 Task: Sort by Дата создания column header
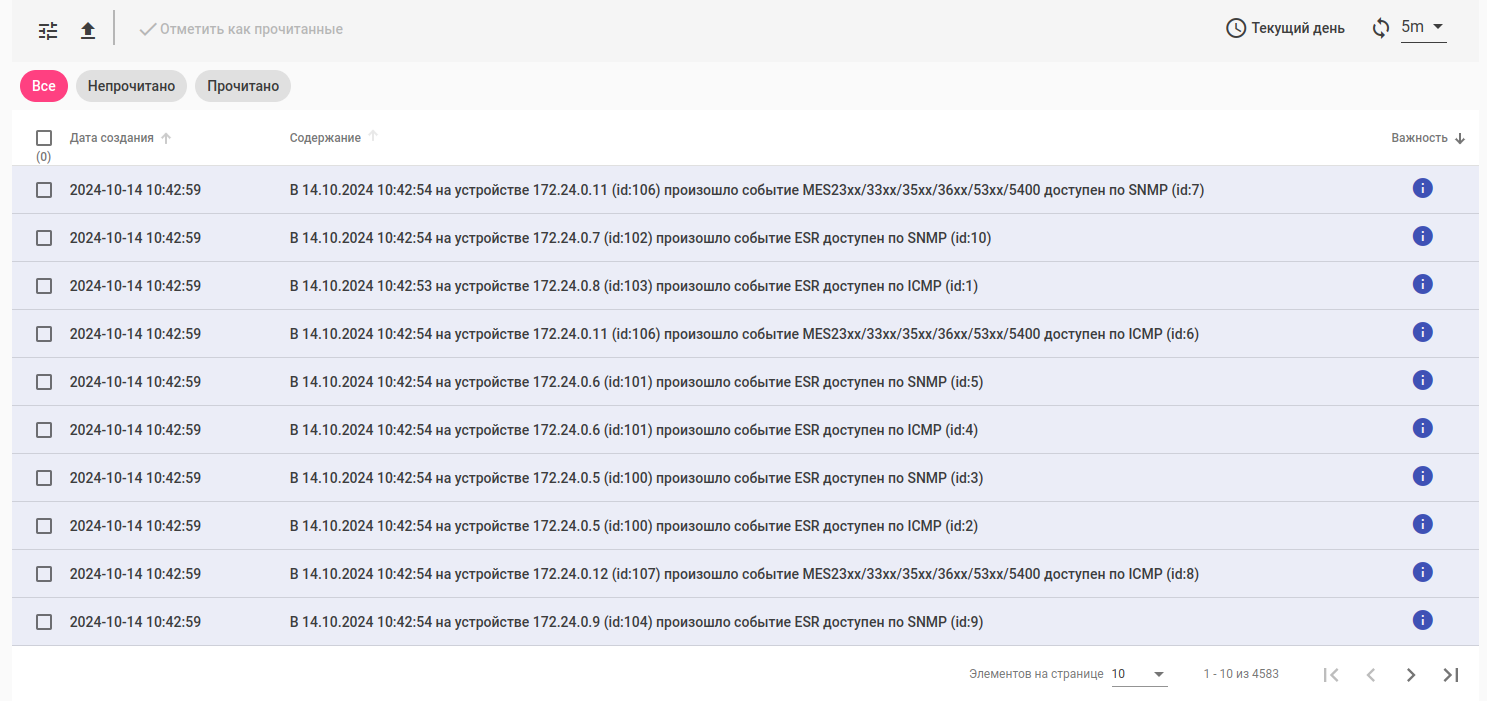tap(112, 138)
